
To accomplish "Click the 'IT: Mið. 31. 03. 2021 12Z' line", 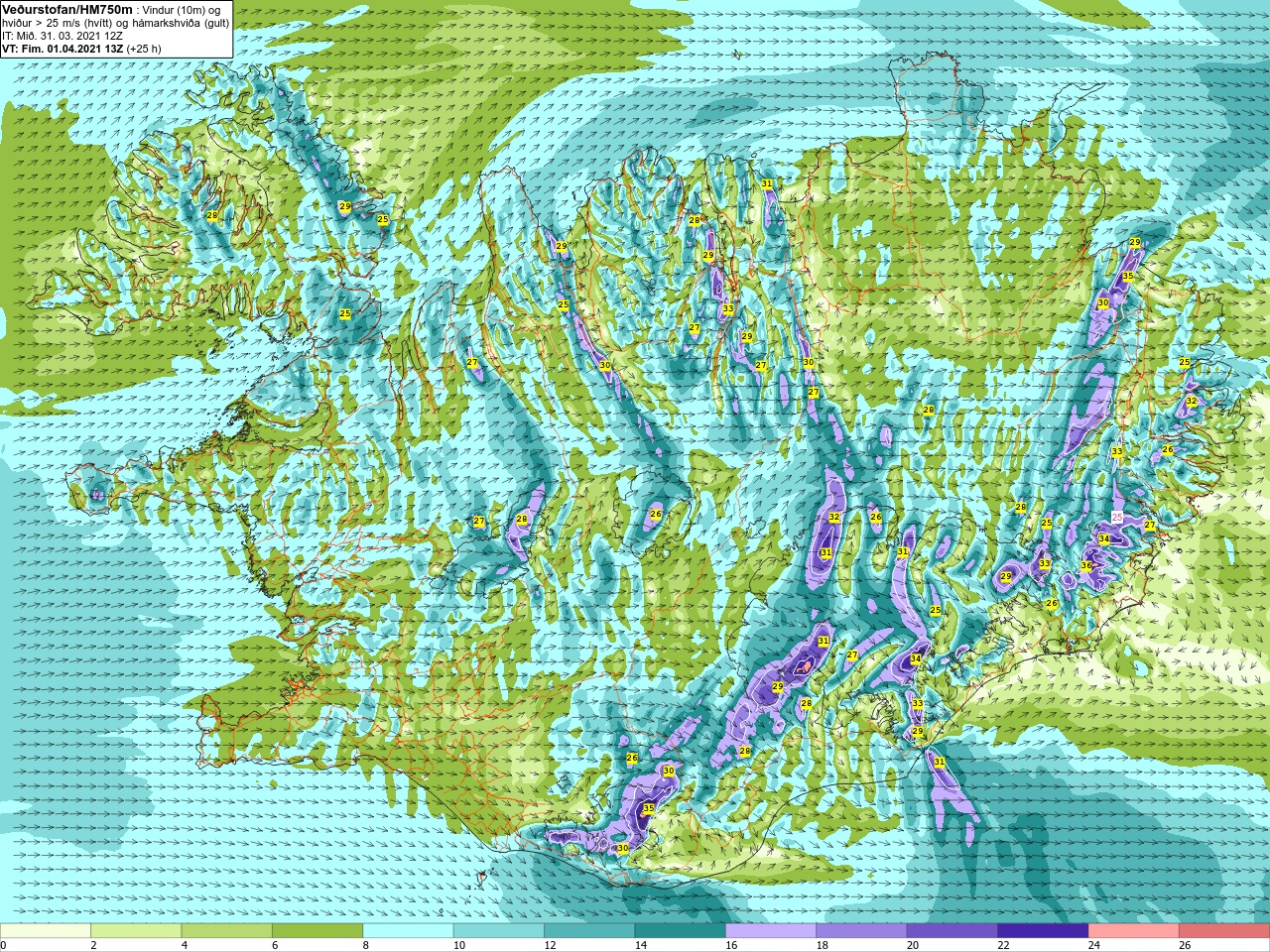I will click(63, 36).
